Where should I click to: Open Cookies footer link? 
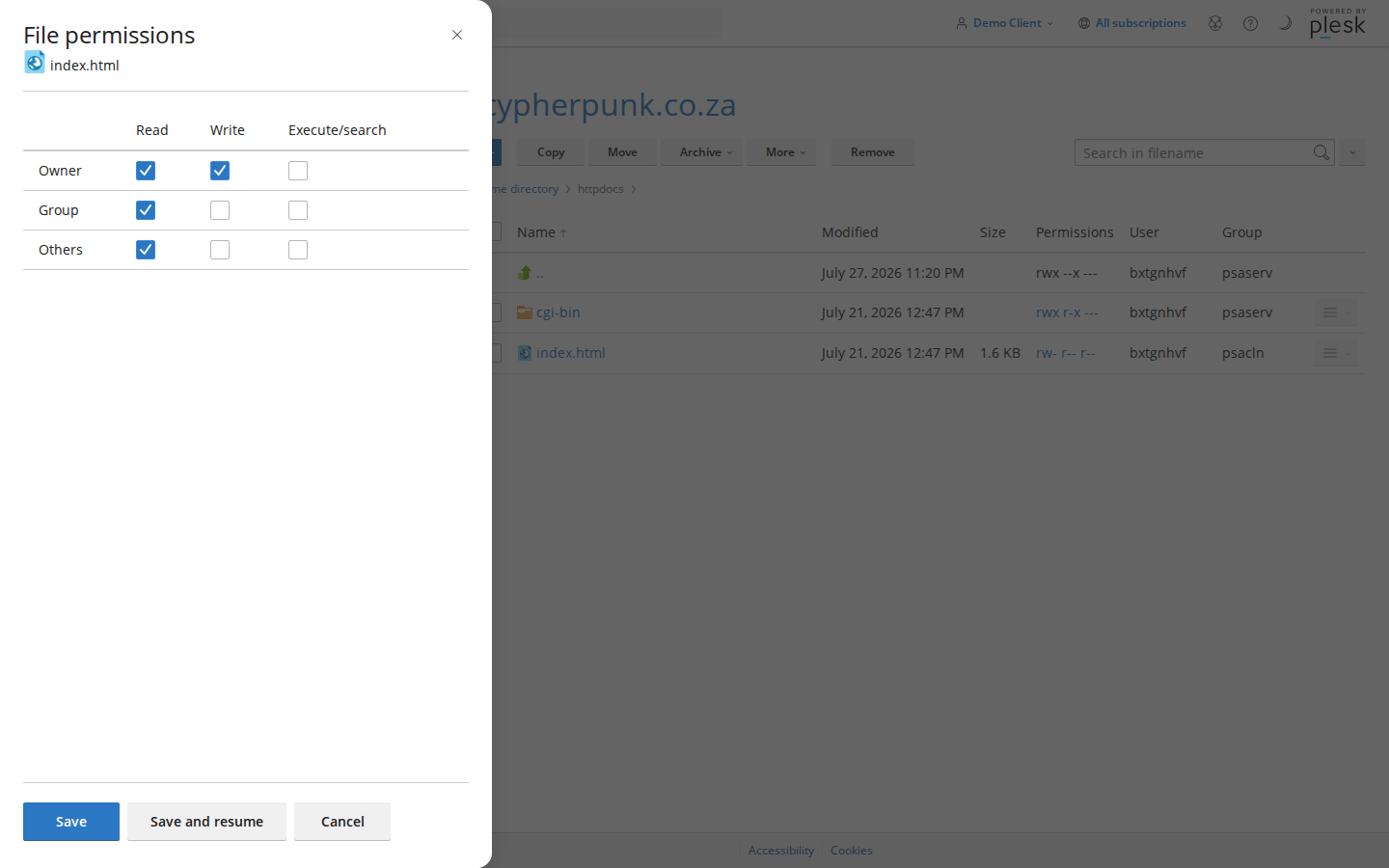tap(852, 851)
